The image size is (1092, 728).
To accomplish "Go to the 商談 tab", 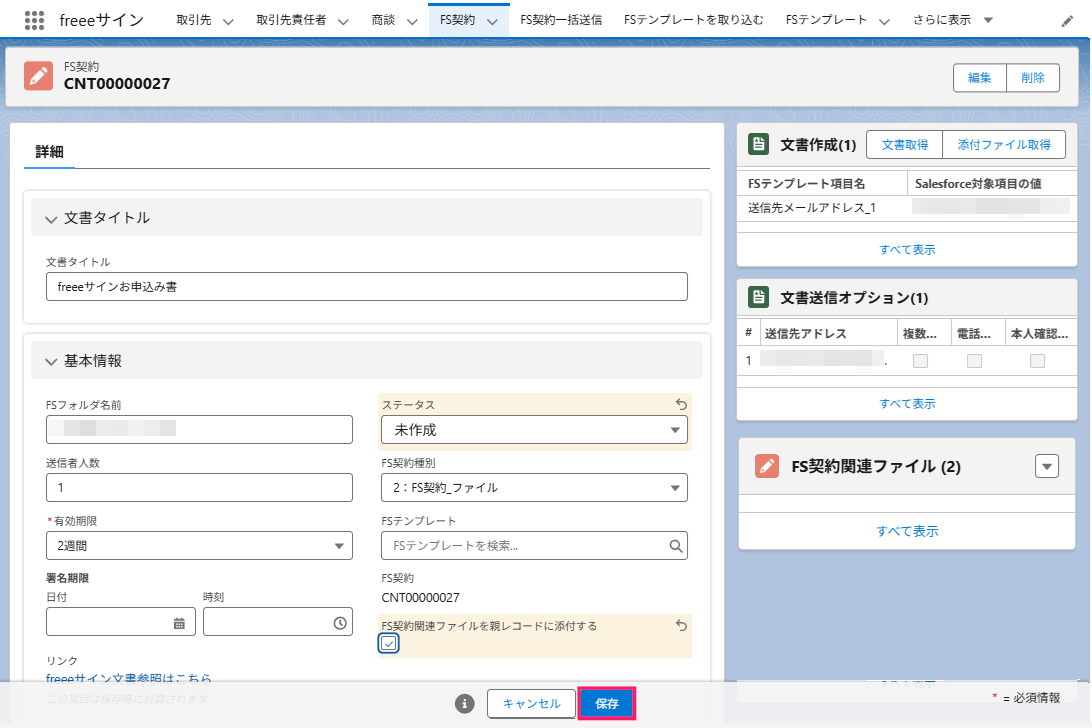I will point(383,20).
